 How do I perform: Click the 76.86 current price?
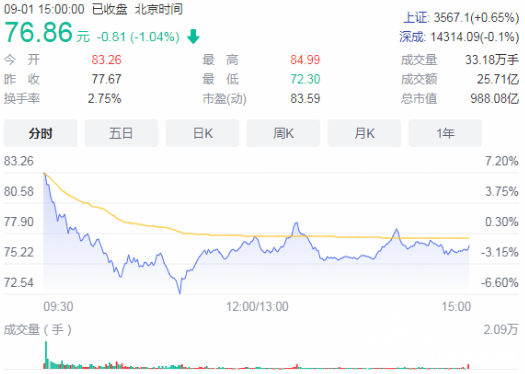38,32
